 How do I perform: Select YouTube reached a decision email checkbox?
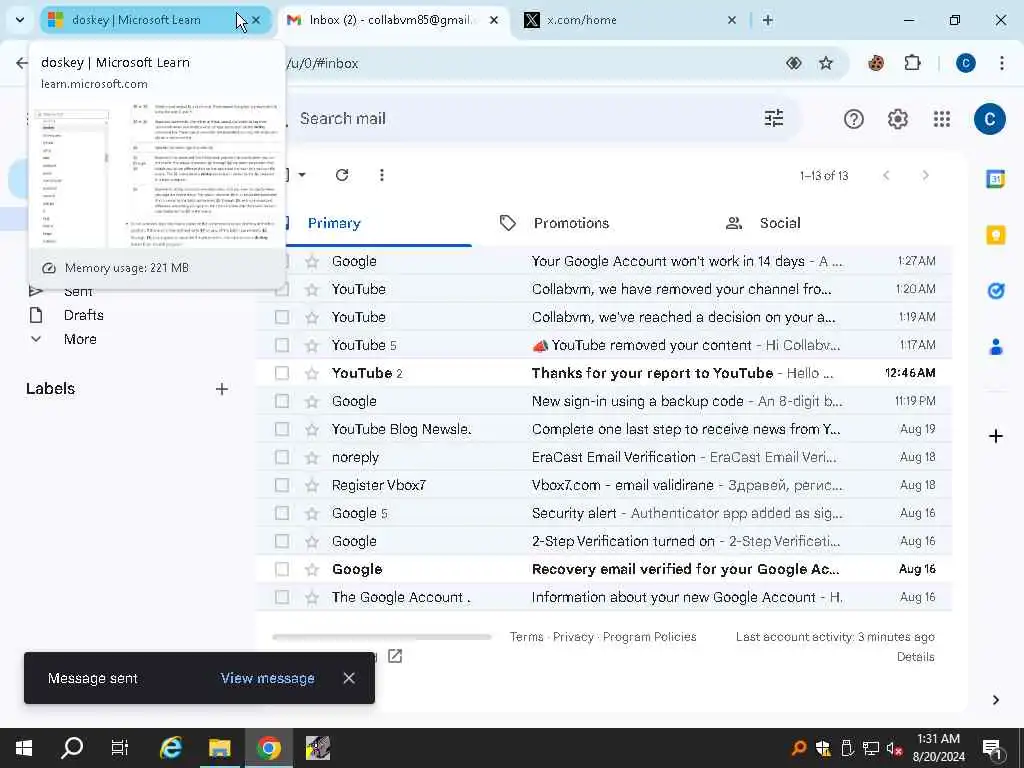(281, 317)
